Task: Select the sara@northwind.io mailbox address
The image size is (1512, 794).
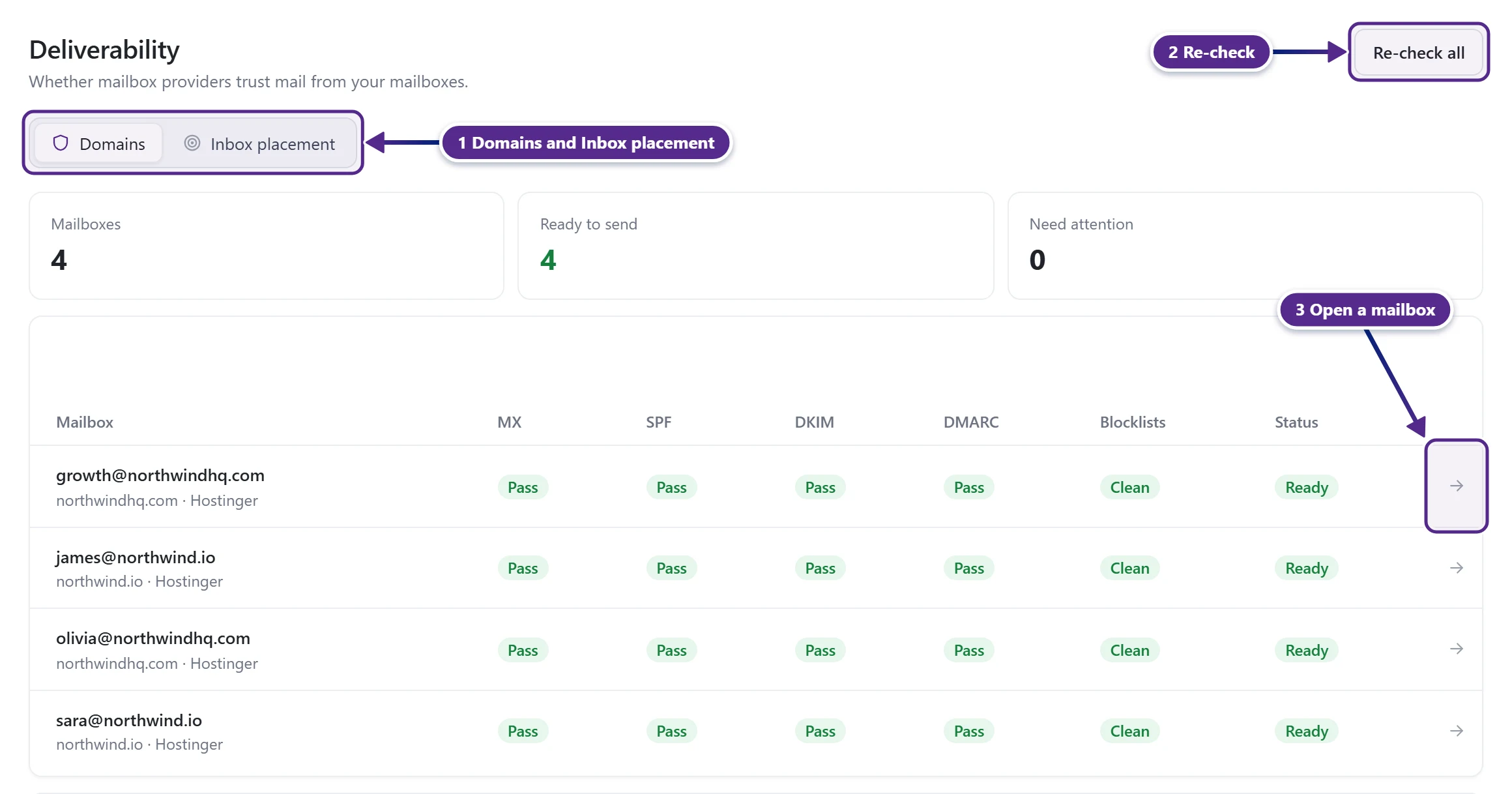Action: 129,721
